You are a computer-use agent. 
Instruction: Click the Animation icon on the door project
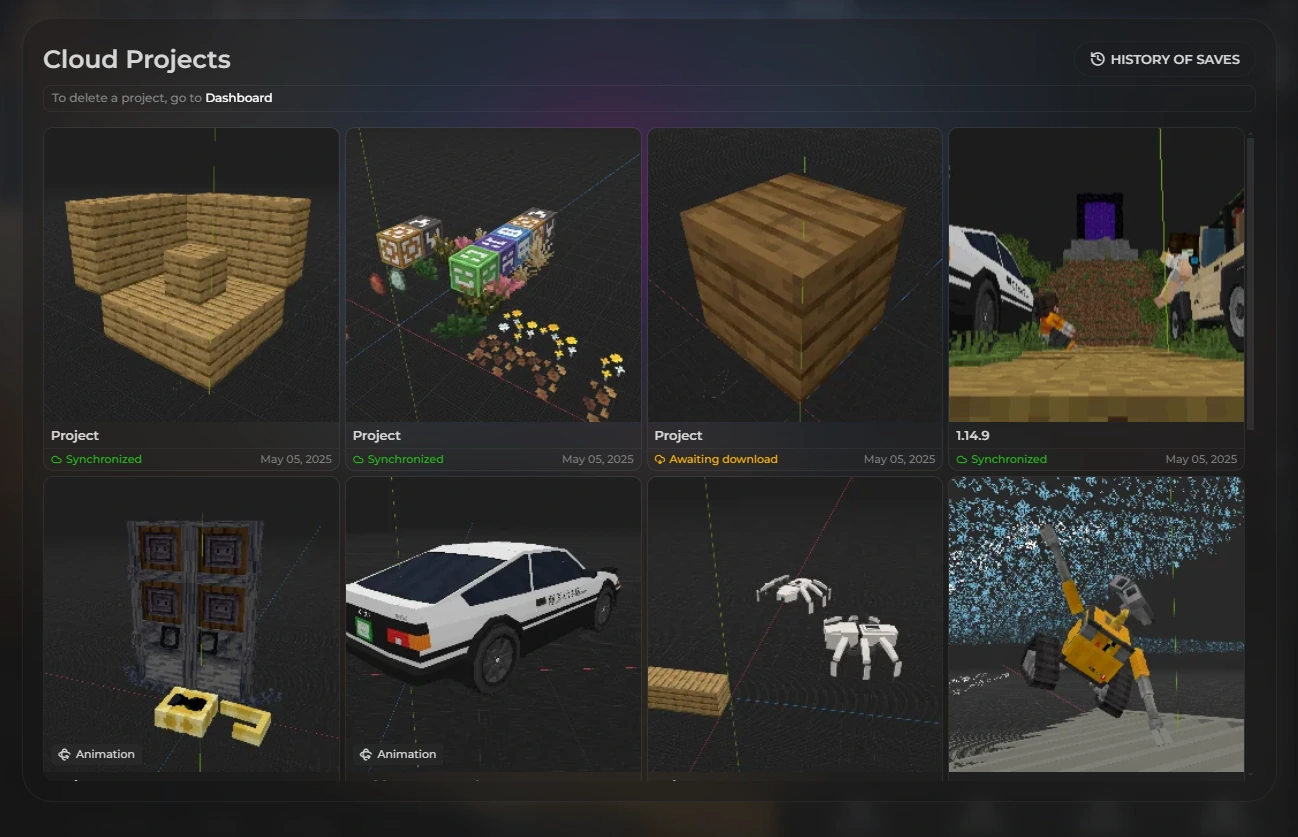point(64,754)
